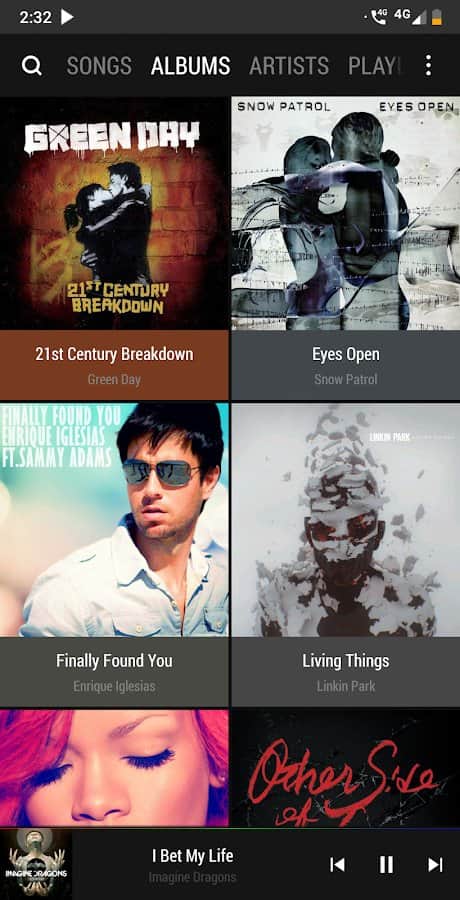This screenshot has height=900, width=460.
Task: Open the three-dot overflow menu
Action: tap(428, 66)
